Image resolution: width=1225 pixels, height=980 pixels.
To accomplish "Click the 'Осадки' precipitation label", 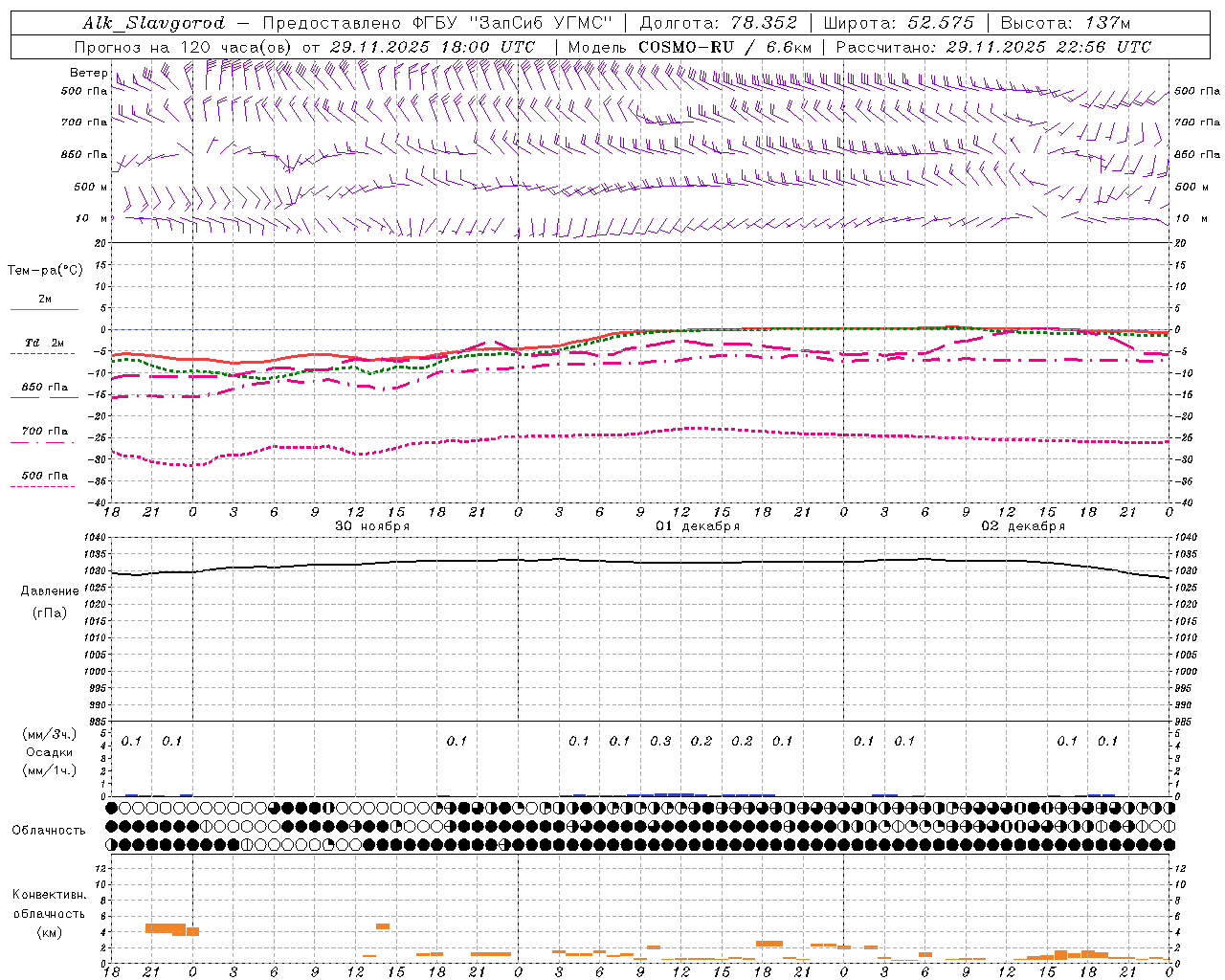I will click(50, 752).
